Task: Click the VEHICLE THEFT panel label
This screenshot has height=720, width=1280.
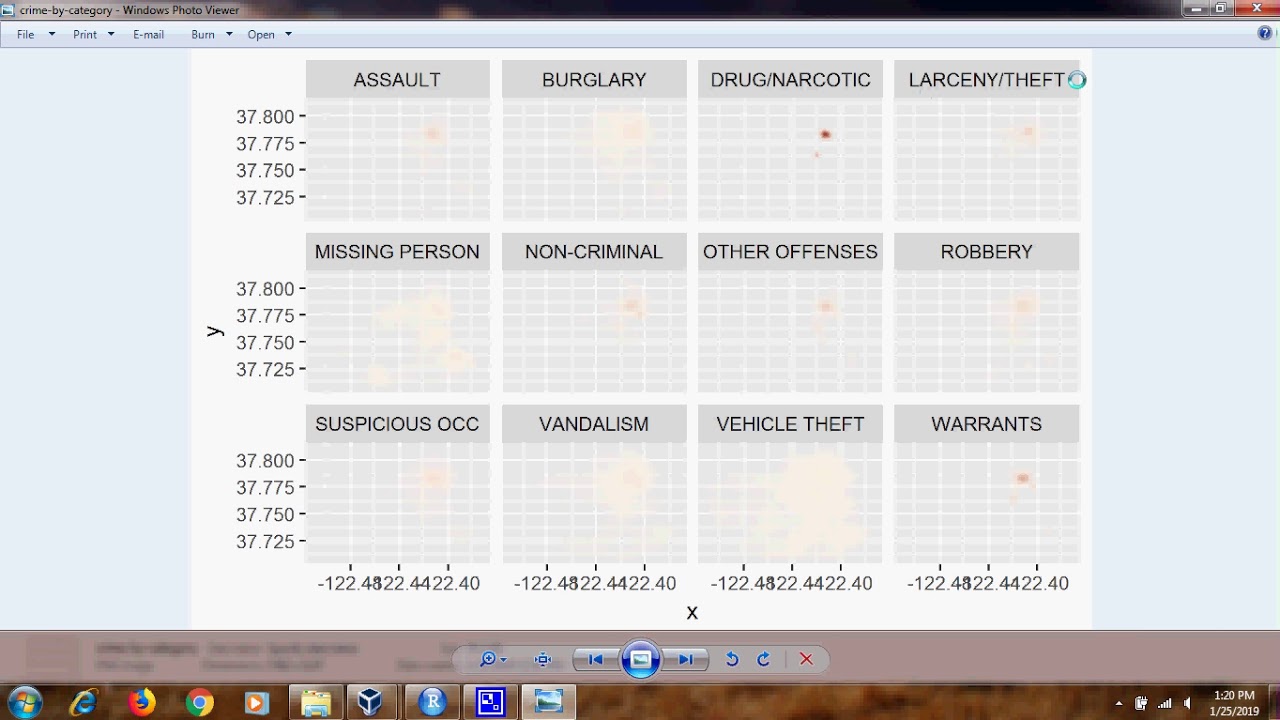Action: (790, 424)
